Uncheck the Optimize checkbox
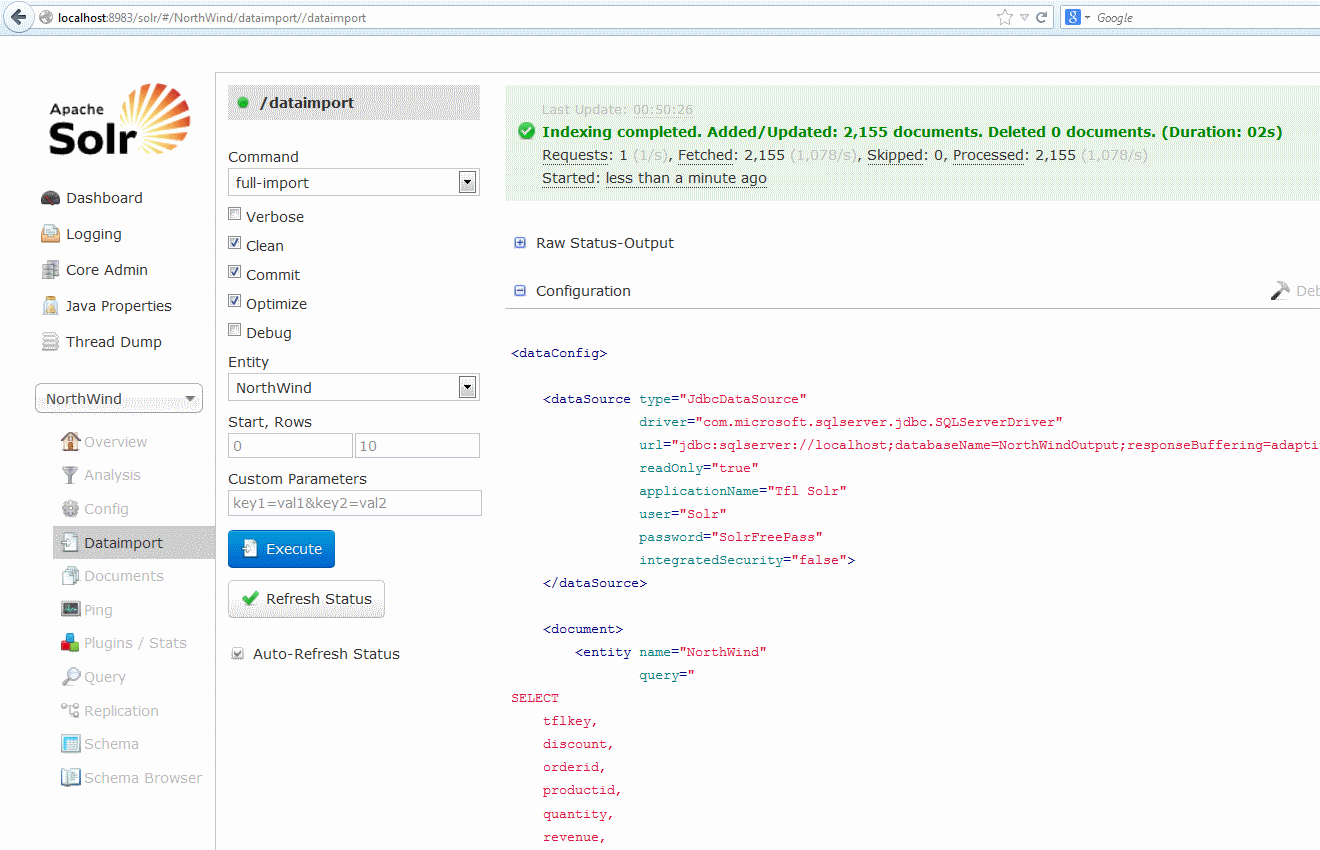 [235, 301]
